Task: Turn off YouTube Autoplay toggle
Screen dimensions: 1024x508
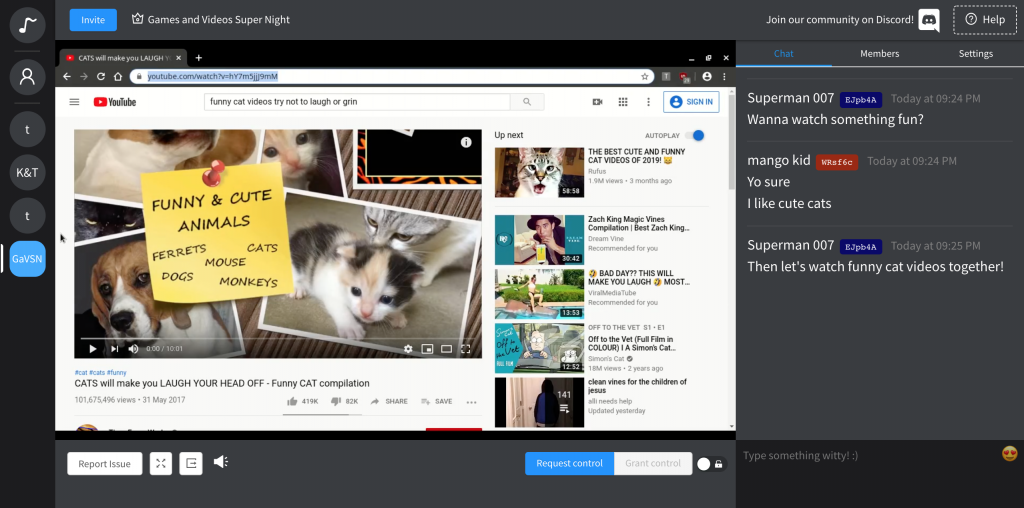Action: pos(696,135)
